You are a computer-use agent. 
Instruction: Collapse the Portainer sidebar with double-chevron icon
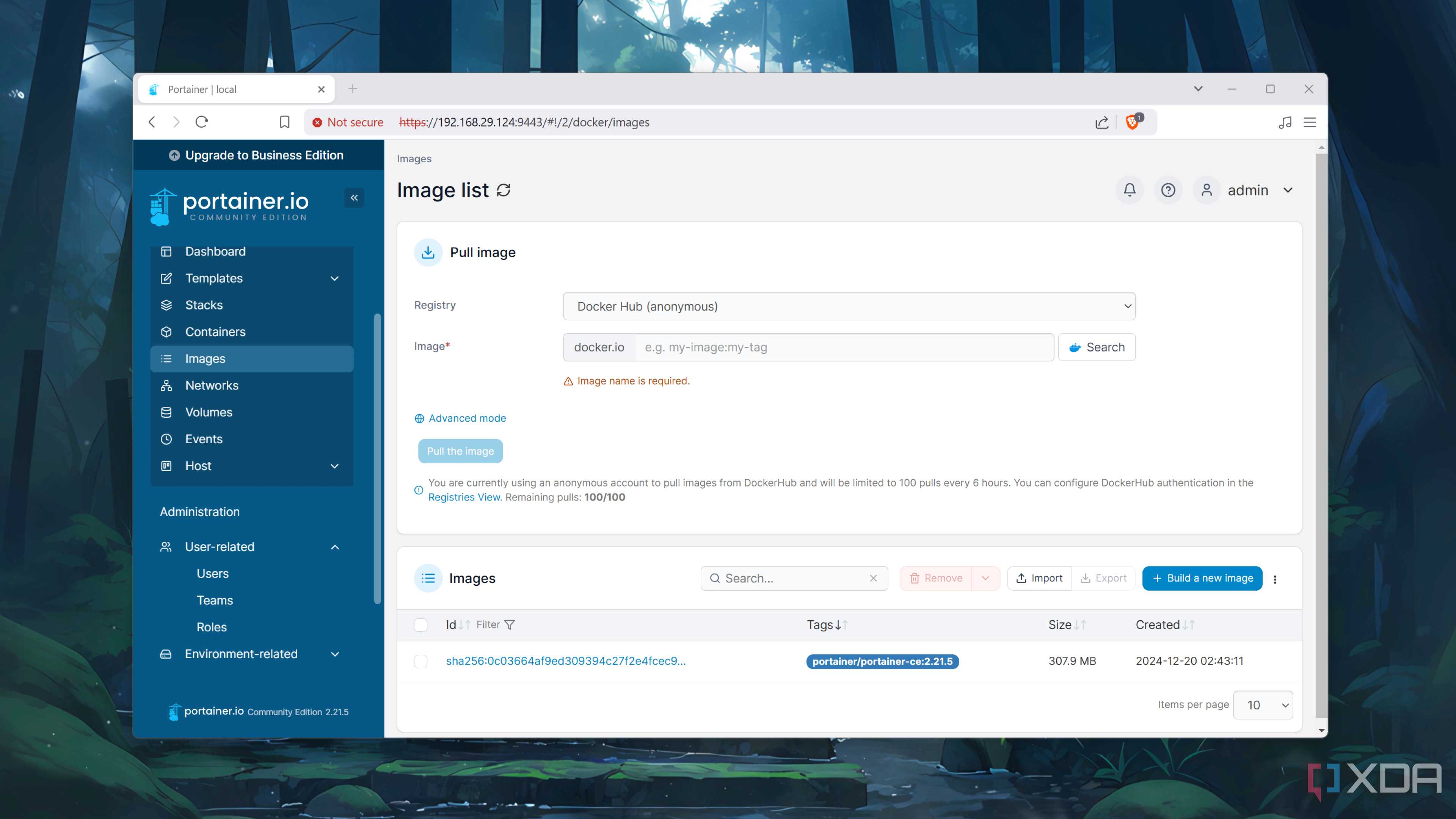point(354,198)
